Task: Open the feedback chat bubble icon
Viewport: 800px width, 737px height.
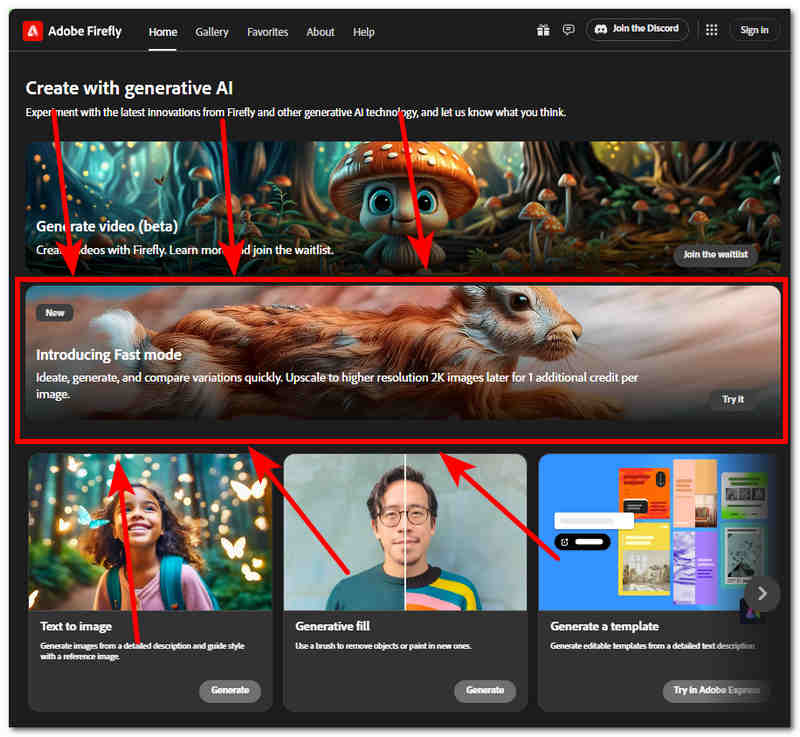Action: pos(568,30)
